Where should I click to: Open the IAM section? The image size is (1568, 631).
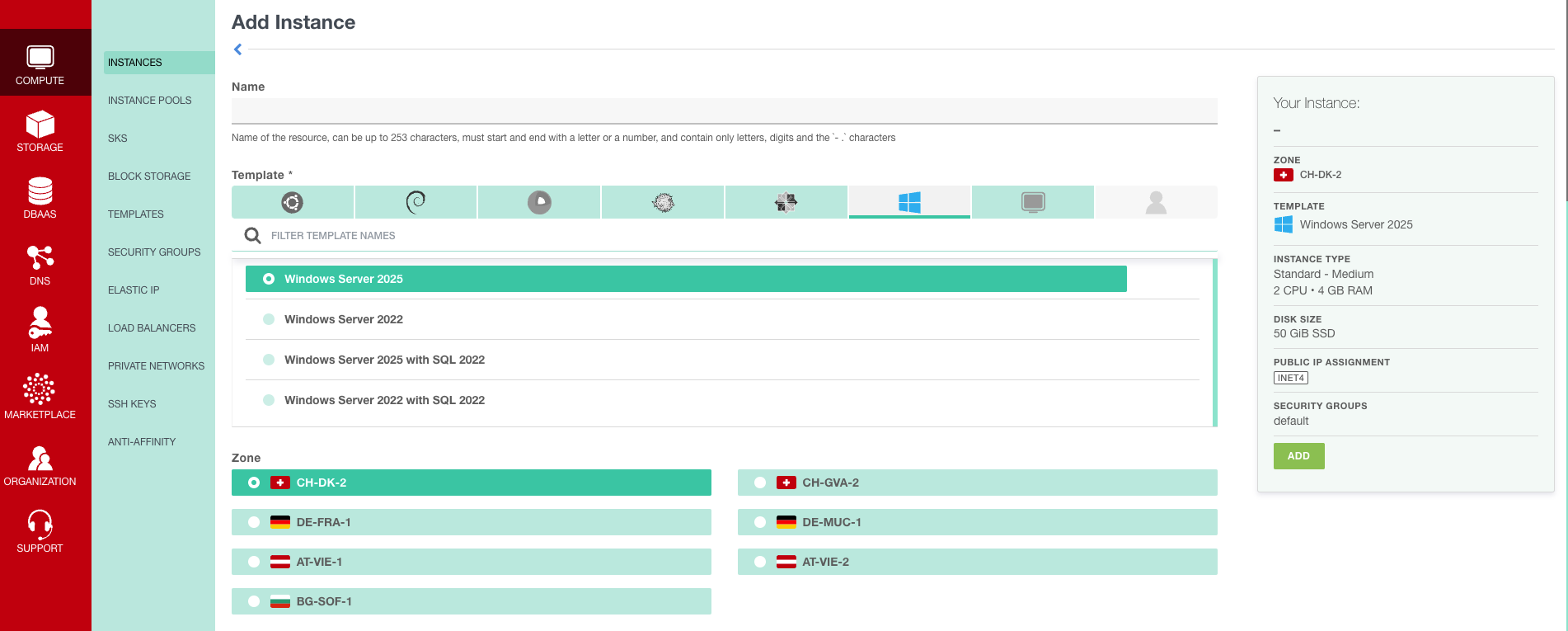pos(40,331)
